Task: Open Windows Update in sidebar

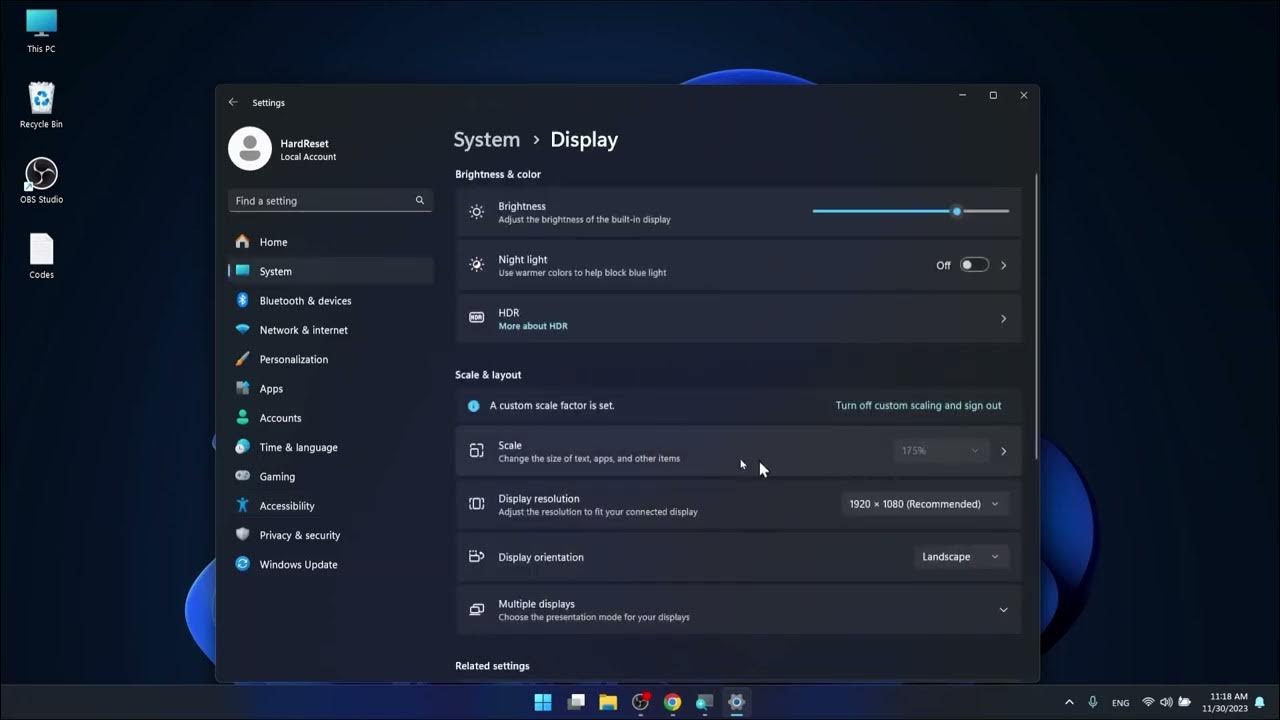Action: click(x=298, y=565)
